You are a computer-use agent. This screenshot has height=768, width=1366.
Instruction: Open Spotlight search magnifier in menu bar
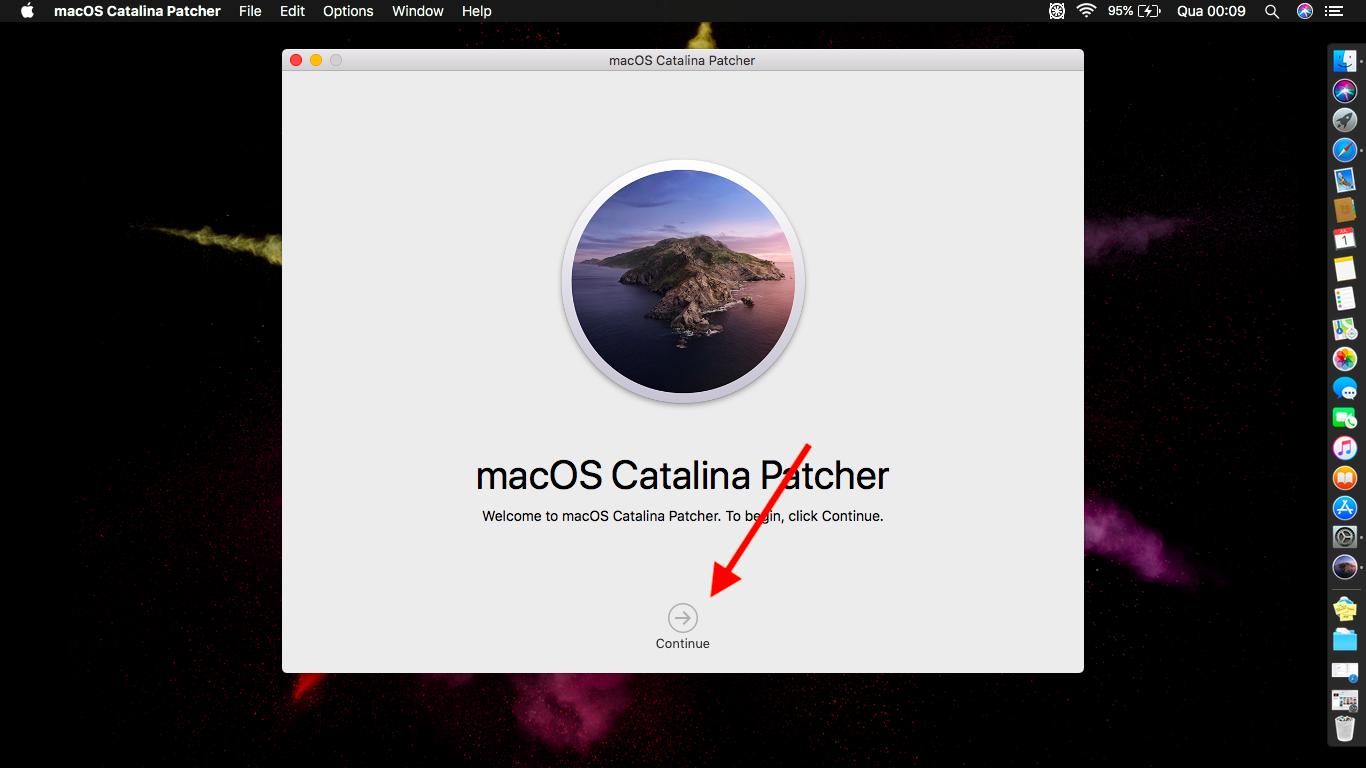[1272, 11]
